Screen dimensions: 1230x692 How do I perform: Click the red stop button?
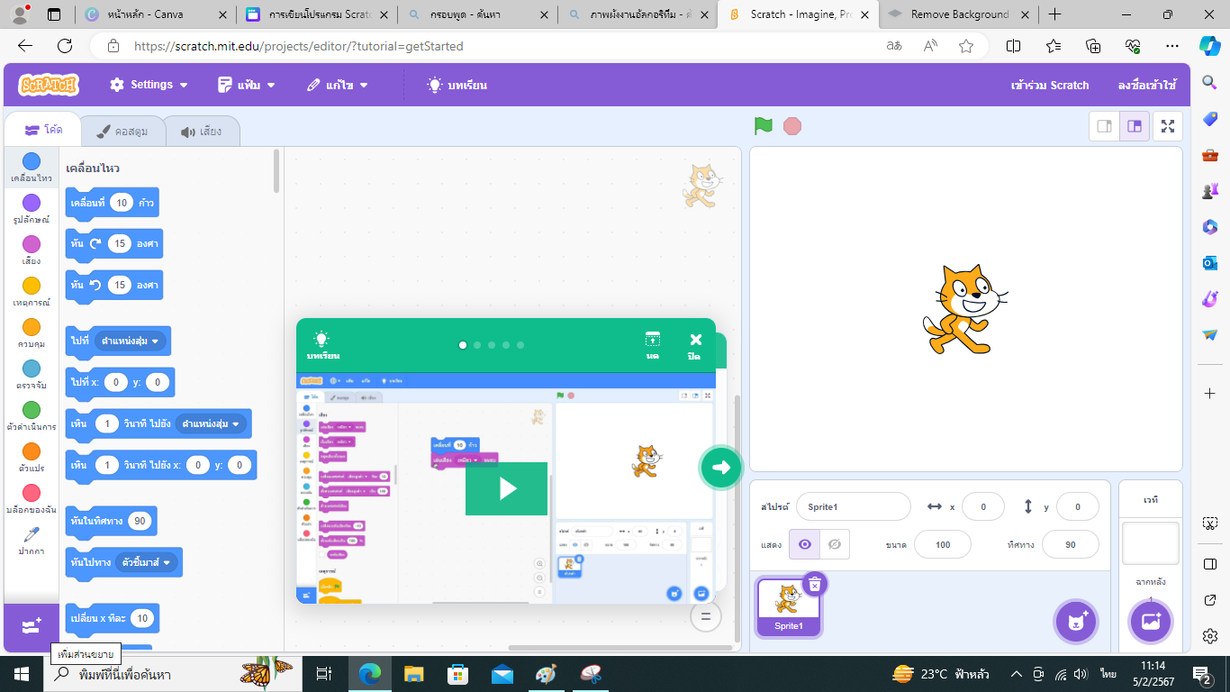[x=792, y=126]
